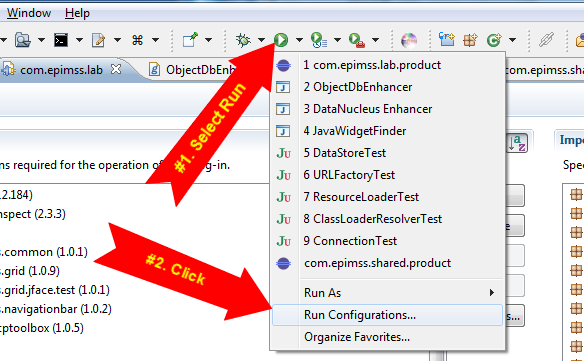Select the .grid.jface.test (1.0.1) row
Screen dimensions: 584x361
pos(54,290)
